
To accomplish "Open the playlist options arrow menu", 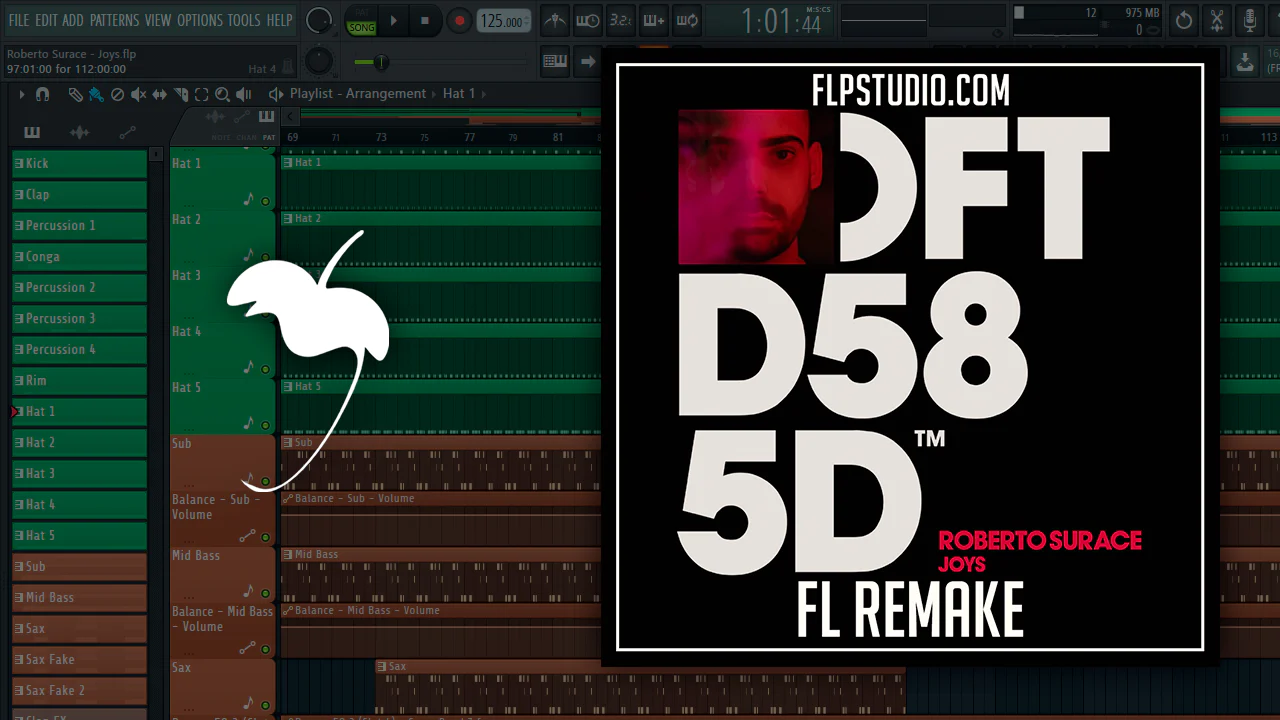I will (x=22, y=94).
